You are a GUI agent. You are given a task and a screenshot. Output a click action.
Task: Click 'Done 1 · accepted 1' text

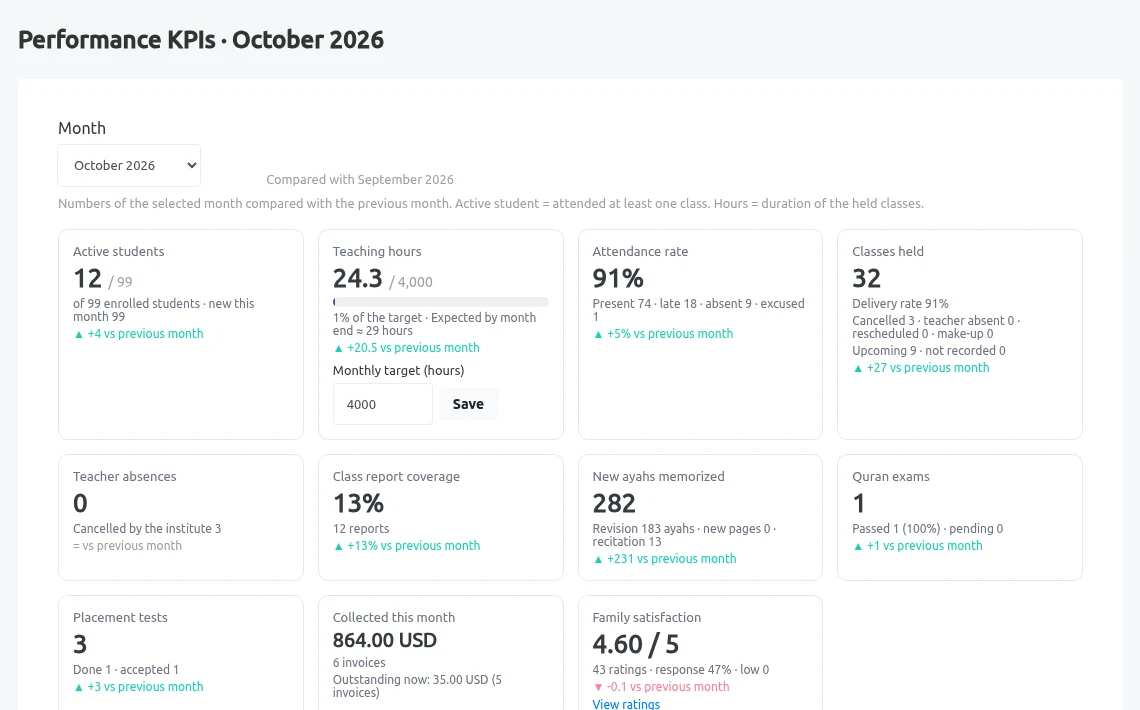point(126,669)
